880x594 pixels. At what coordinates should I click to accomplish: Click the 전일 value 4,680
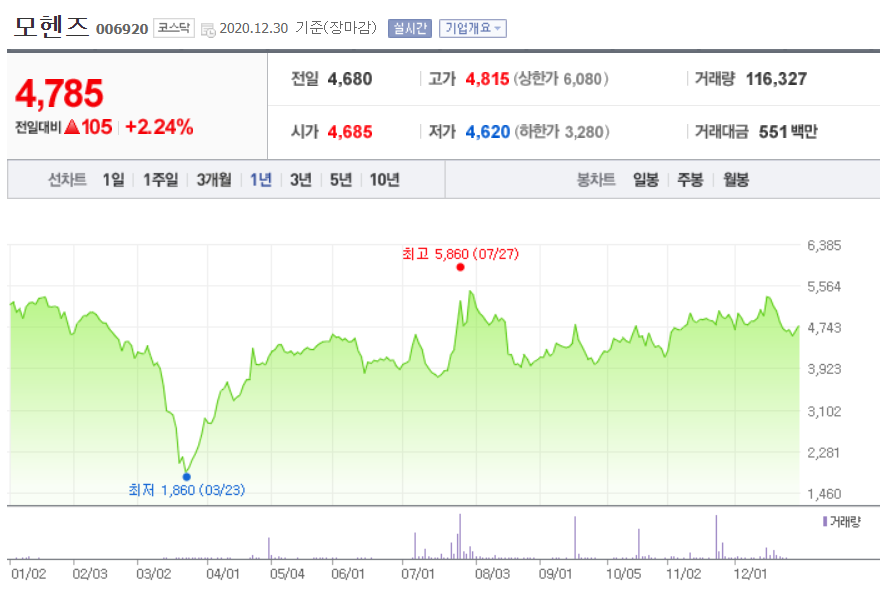coord(350,79)
